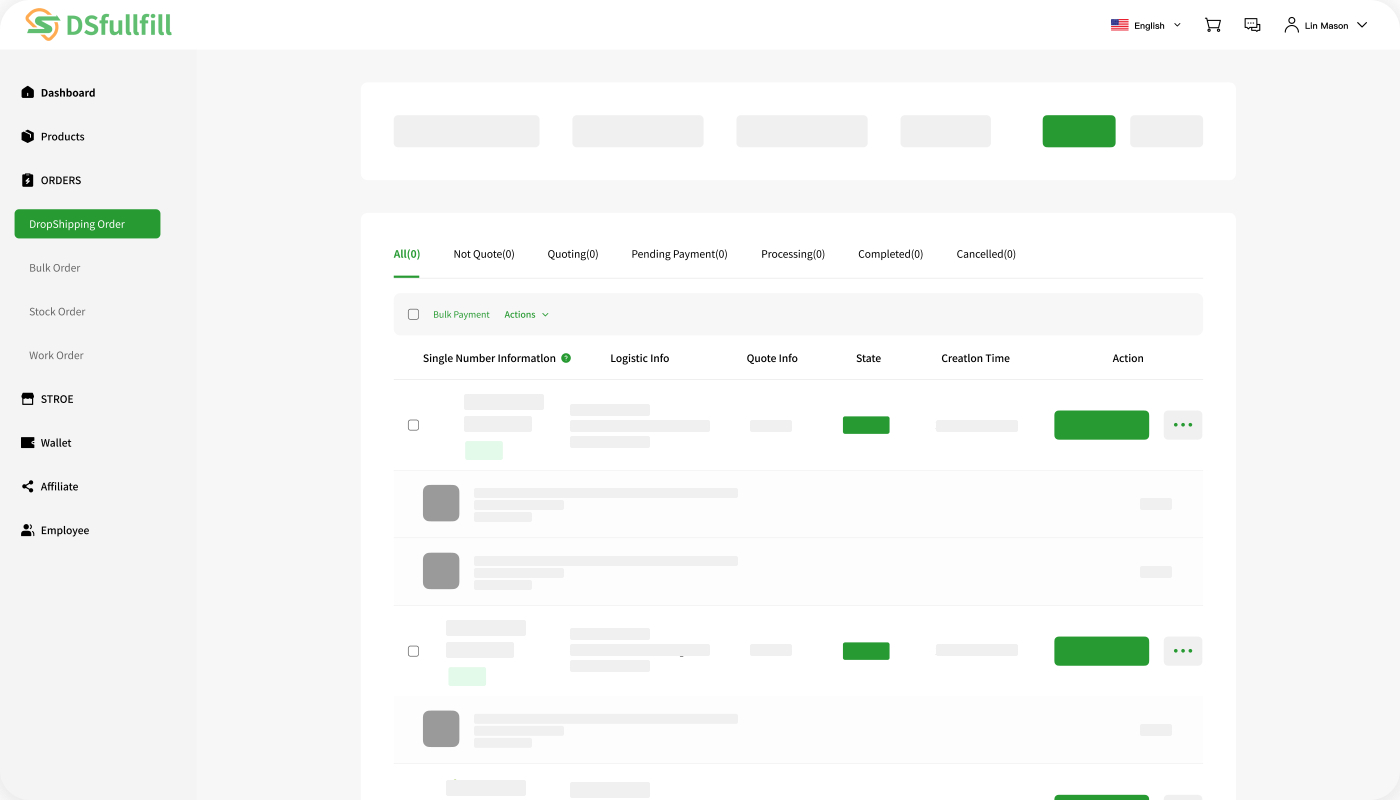Click the Affiliate share icon
The width and height of the screenshot is (1400, 800).
[27, 486]
